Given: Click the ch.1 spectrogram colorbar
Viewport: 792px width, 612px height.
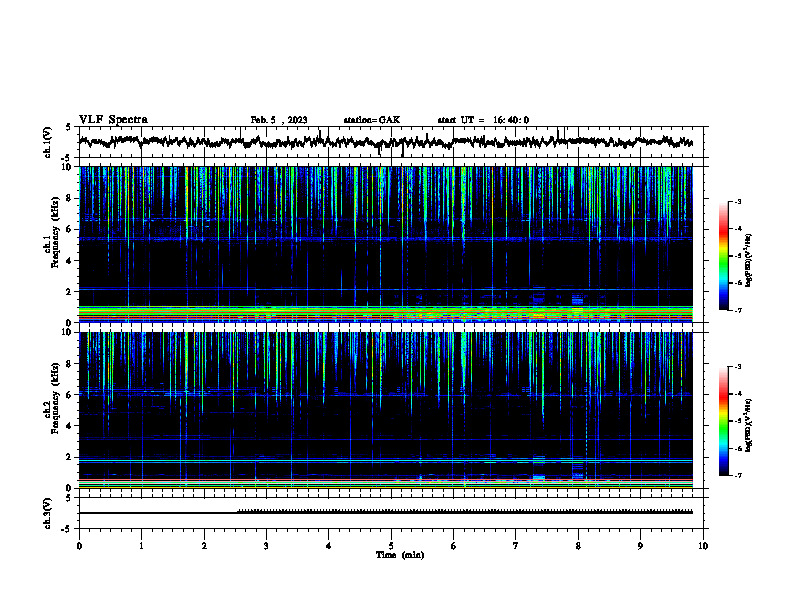Looking at the screenshot, I should point(724,256).
